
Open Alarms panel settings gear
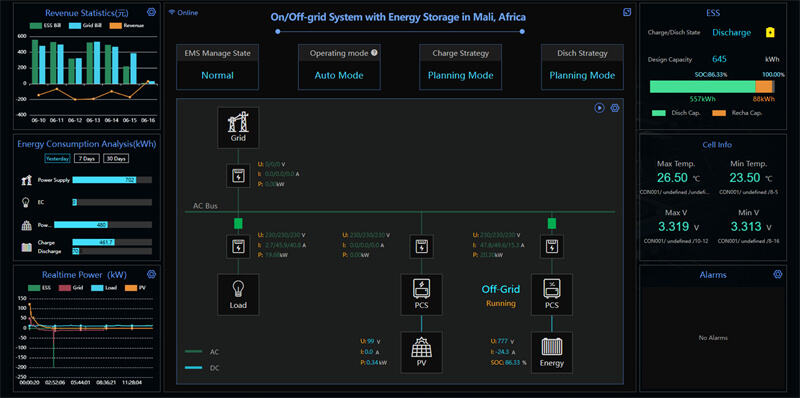pyautogui.click(x=778, y=274)
